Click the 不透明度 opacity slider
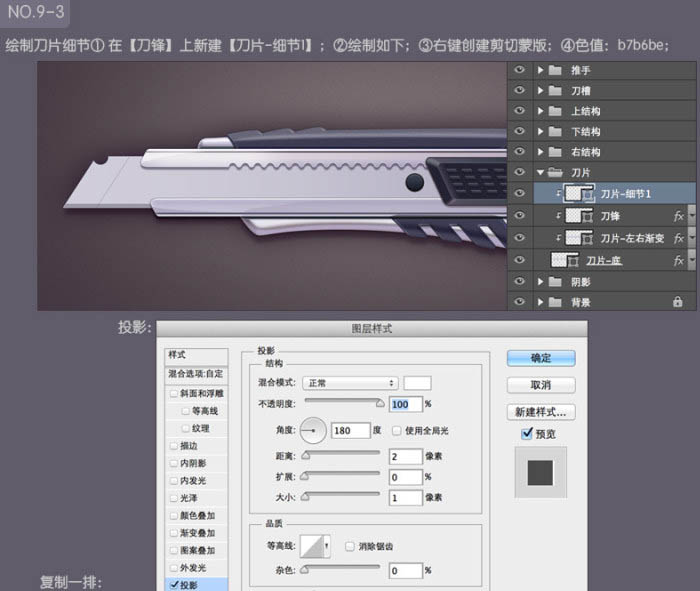 344,402
